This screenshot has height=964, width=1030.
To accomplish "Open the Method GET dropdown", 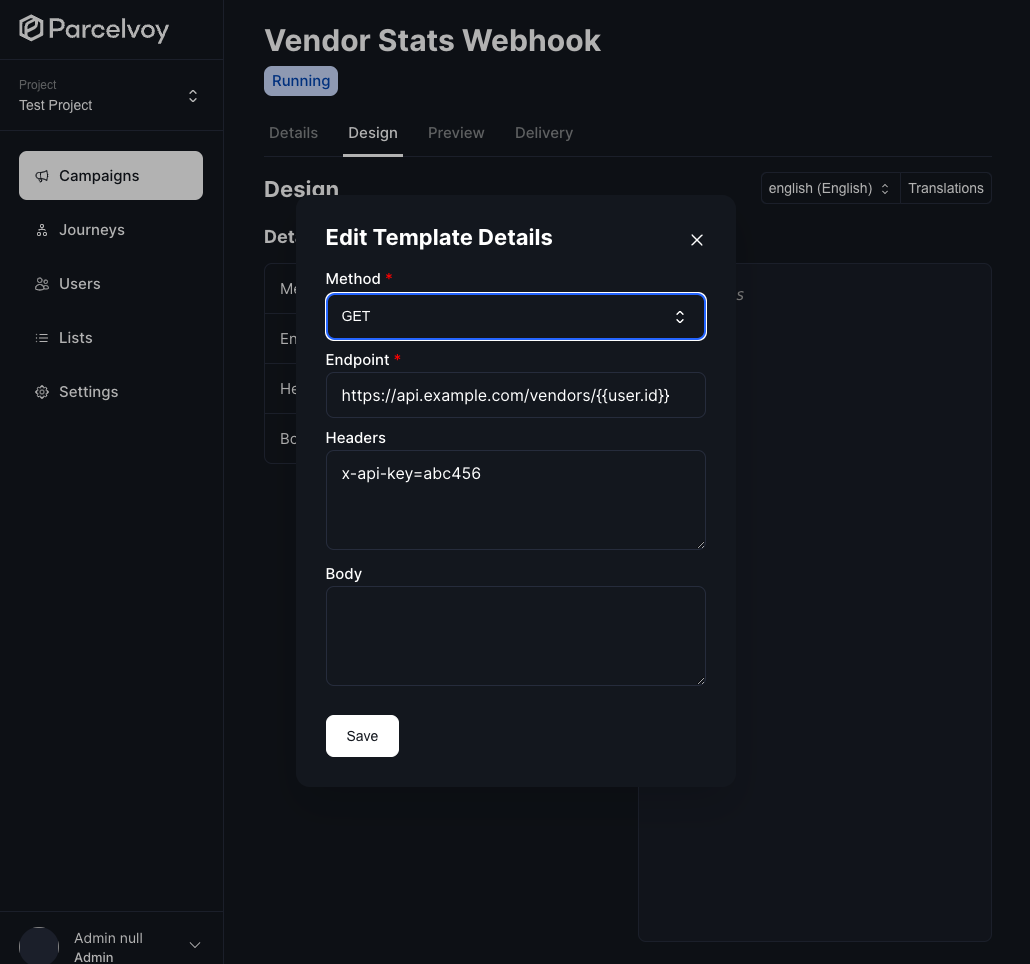I will 515,316.
